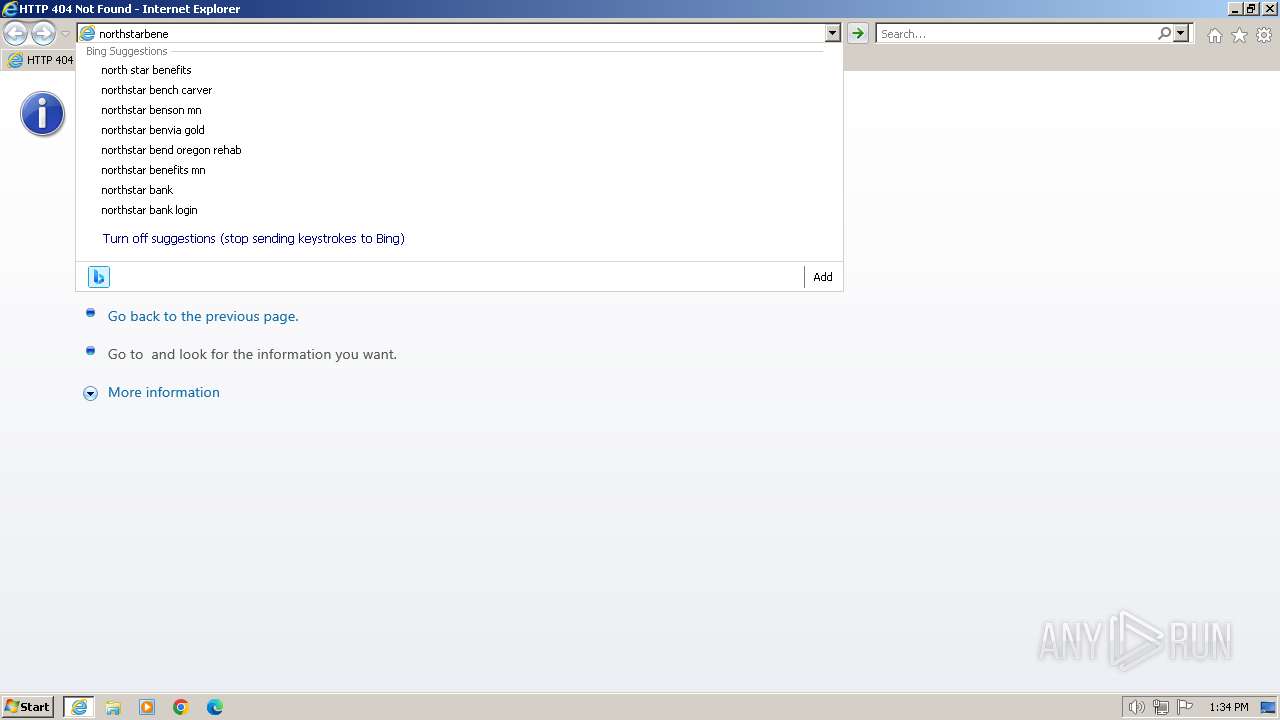The width and height of the screenshot is (1280, 720).
Task: Click the More information text link
Action: pos(164,392)
